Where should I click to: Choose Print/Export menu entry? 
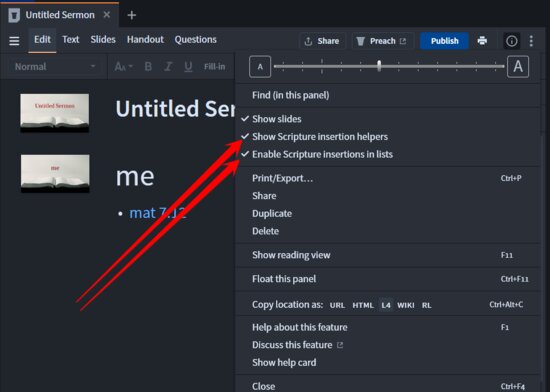coord(388,178)
